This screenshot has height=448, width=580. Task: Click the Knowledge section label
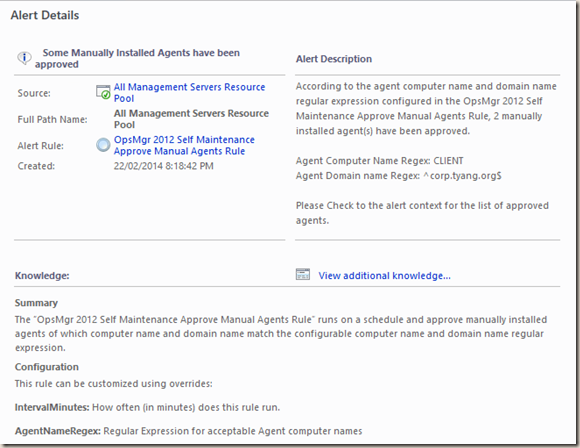42,276
